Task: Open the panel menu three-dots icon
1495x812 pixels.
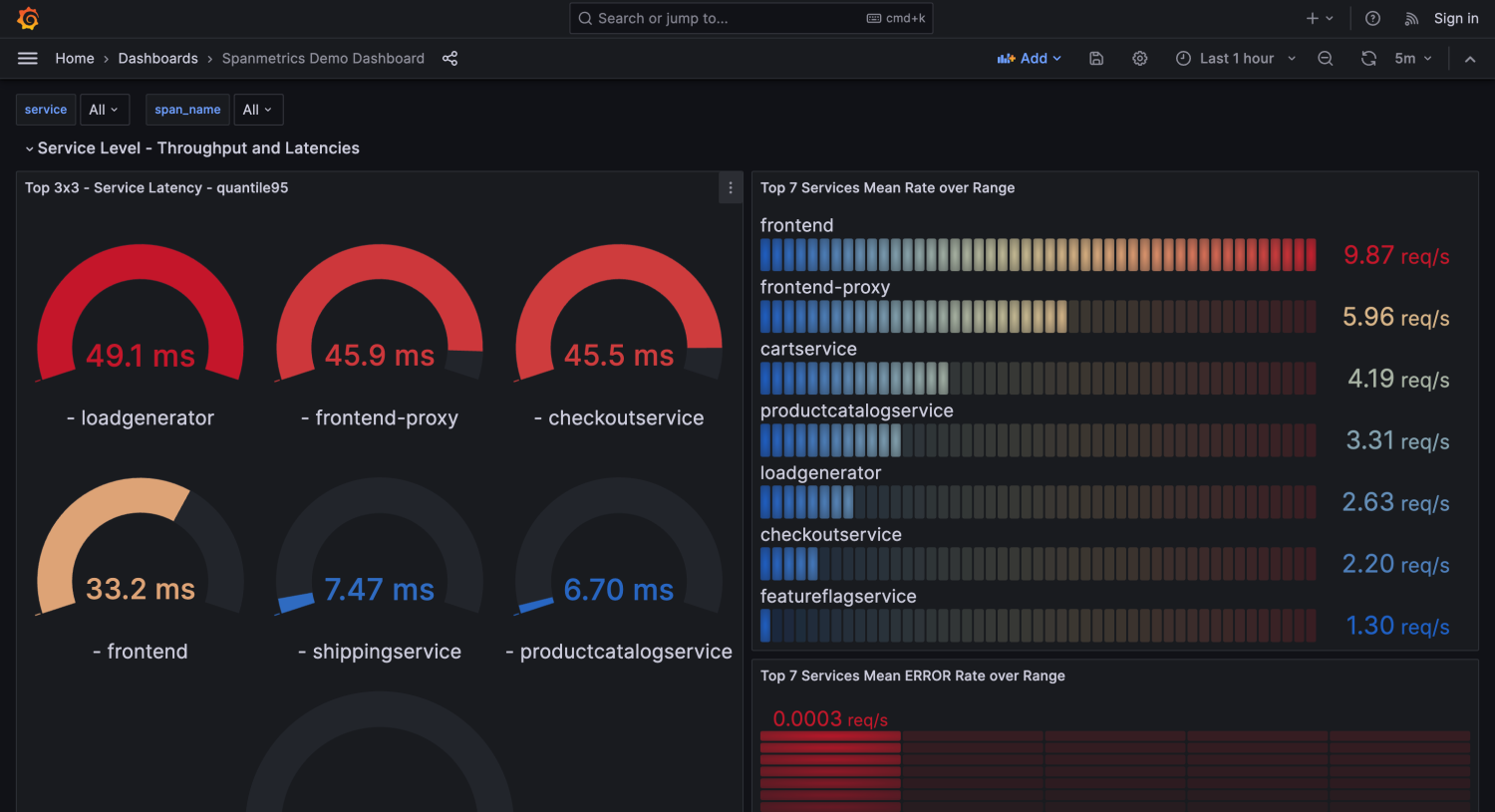Action: [731, 188]
